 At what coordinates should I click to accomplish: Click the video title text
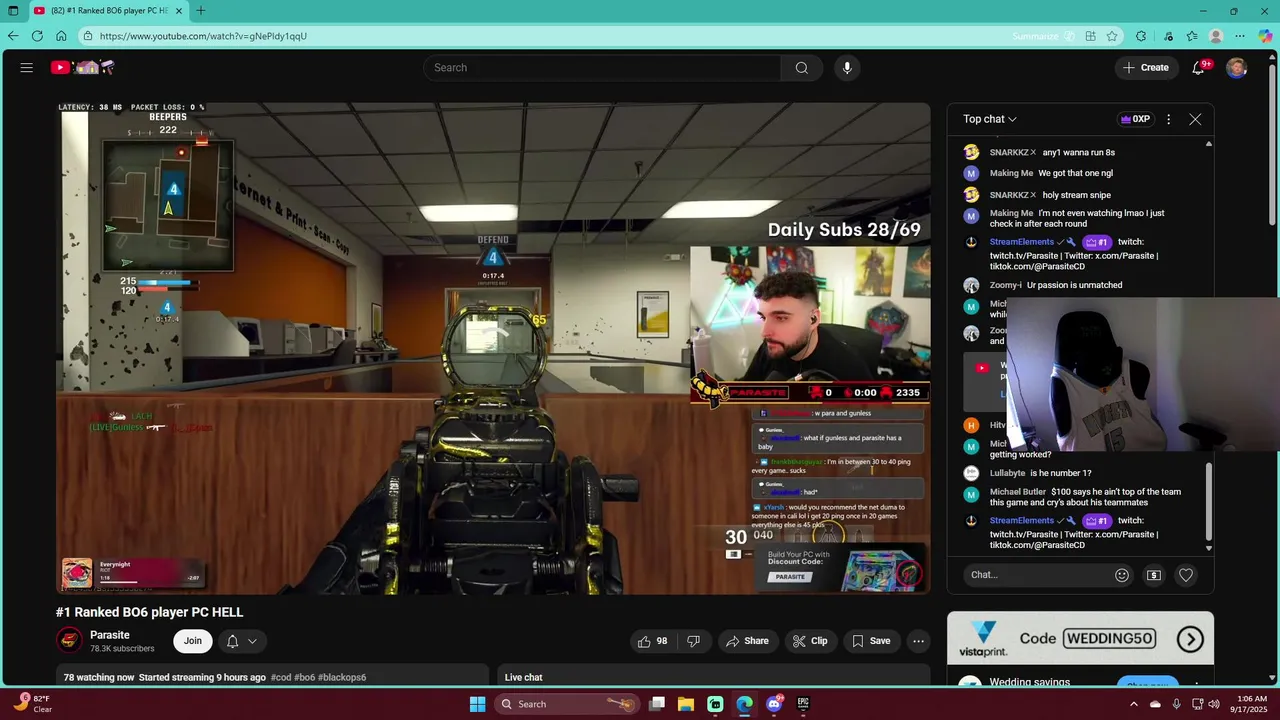coord(150,612)
